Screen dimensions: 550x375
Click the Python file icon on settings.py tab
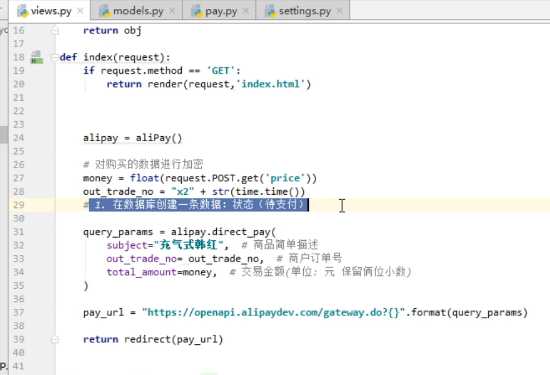click(x=270, y=12)
